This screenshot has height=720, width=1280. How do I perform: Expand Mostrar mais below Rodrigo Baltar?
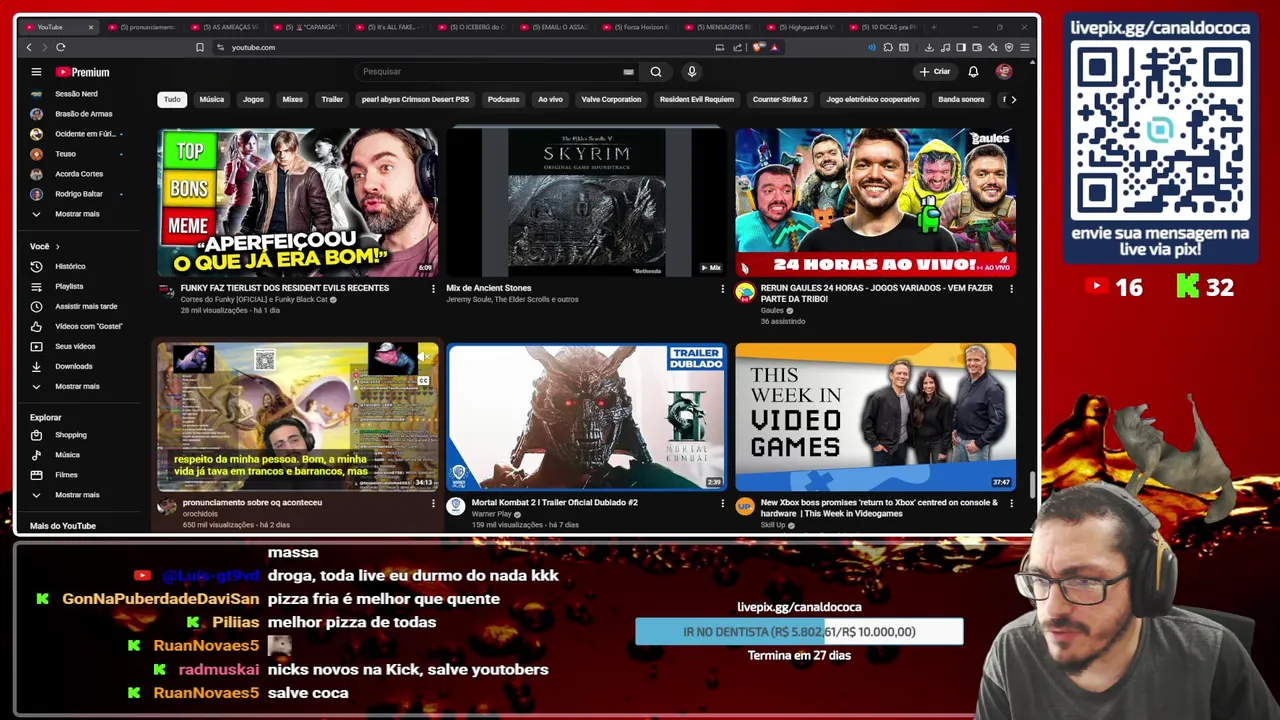point(78,214)
